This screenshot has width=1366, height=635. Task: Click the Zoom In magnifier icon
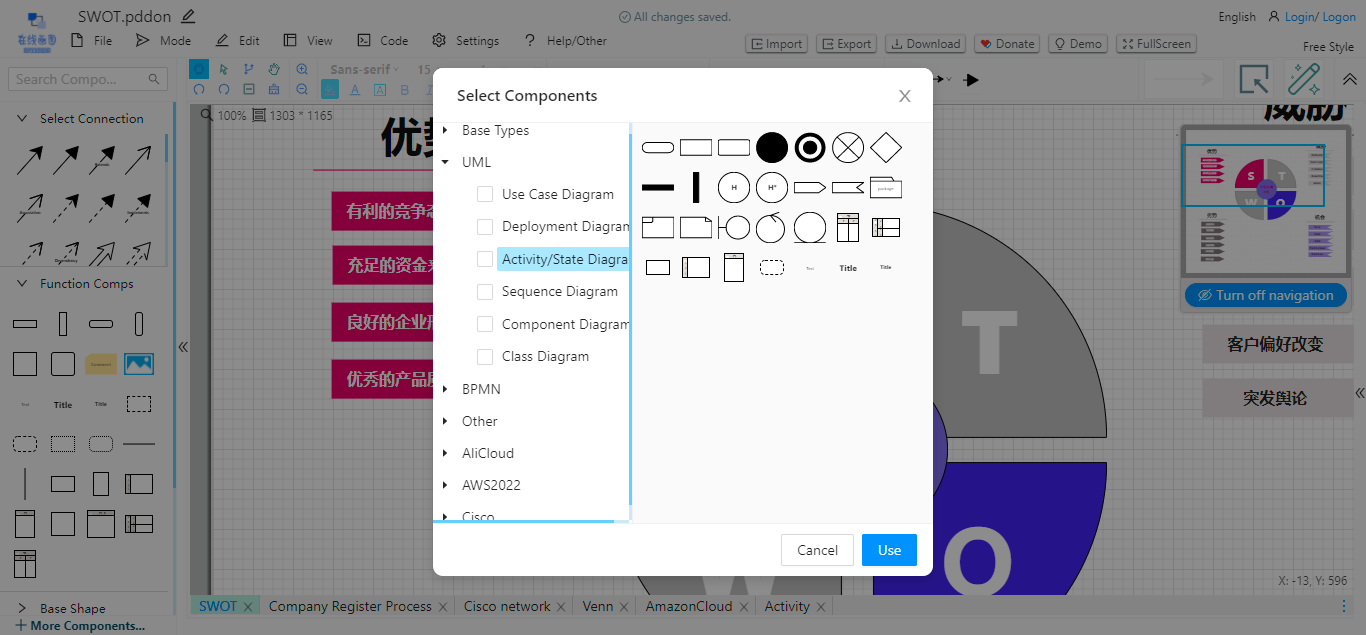pyautogui.click(x=302, y=69)
